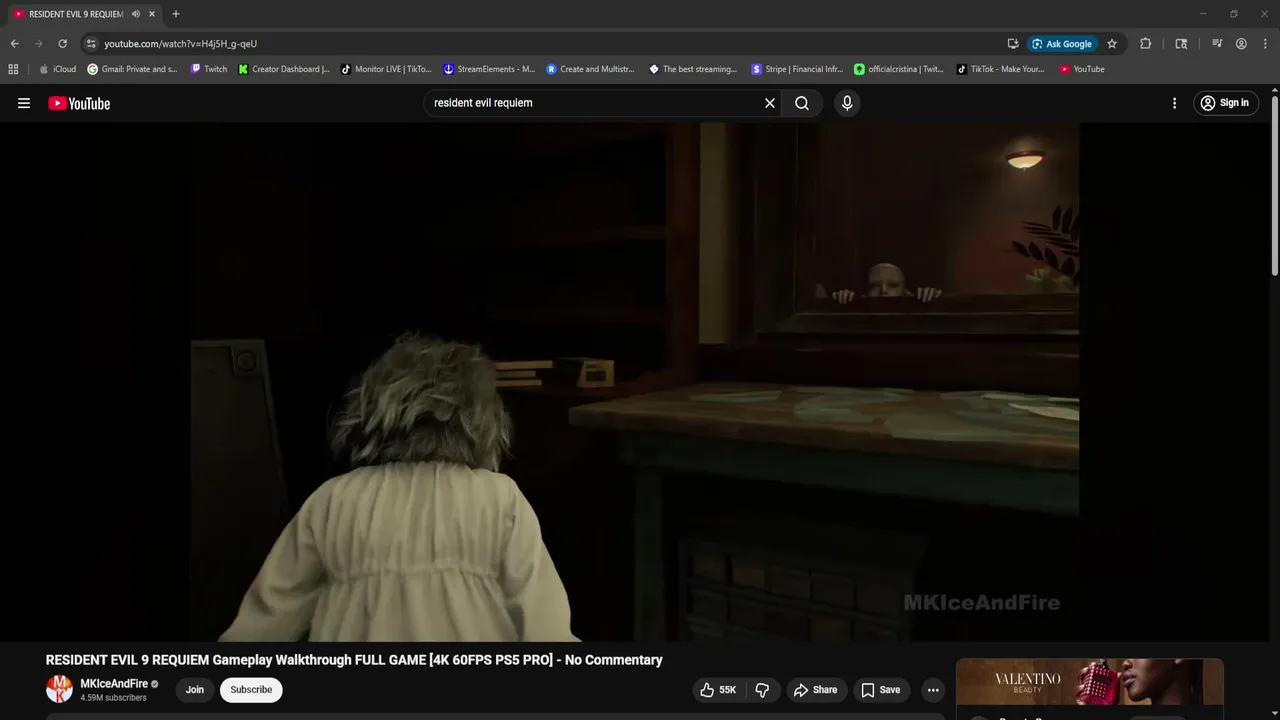Viewport: 1280px width, 720px height.
Task: Click the video title text
Action: click(354, 660)
